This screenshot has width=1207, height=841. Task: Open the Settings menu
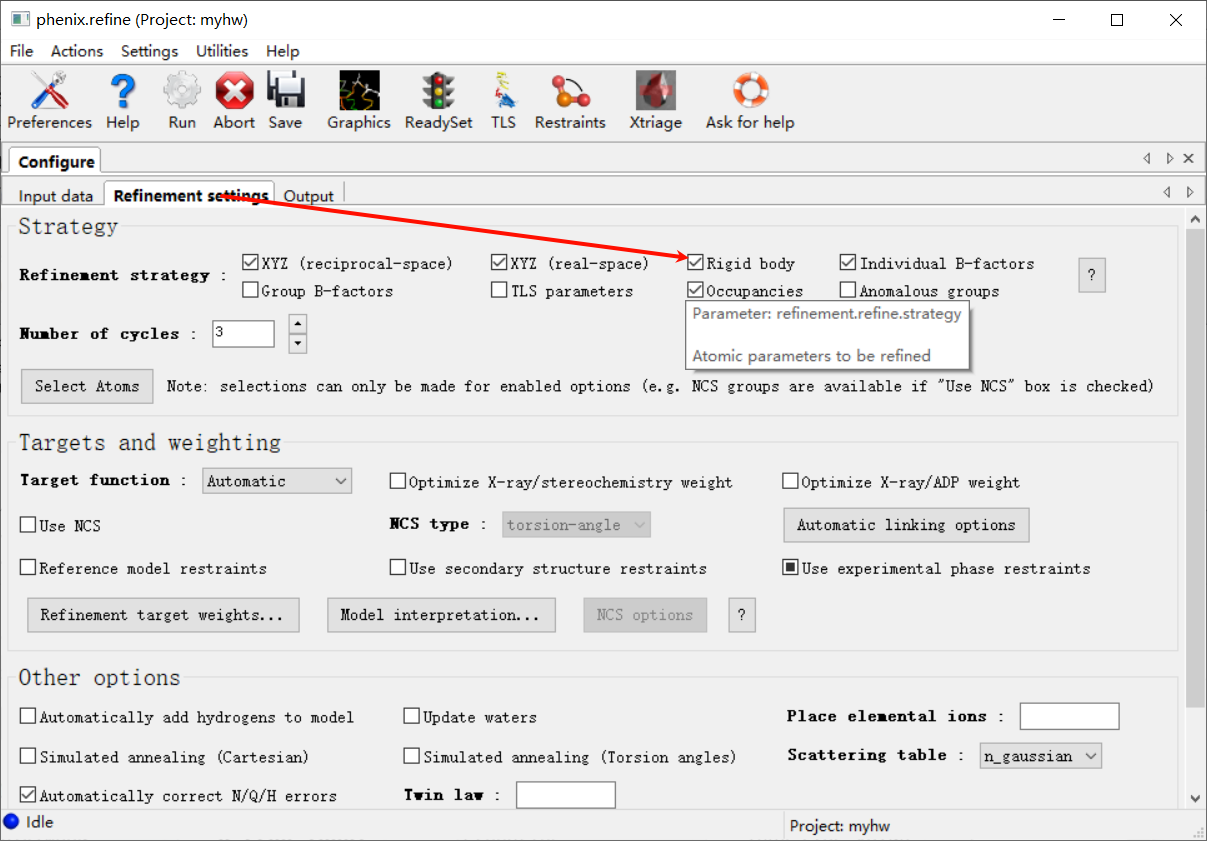(149, 51)
